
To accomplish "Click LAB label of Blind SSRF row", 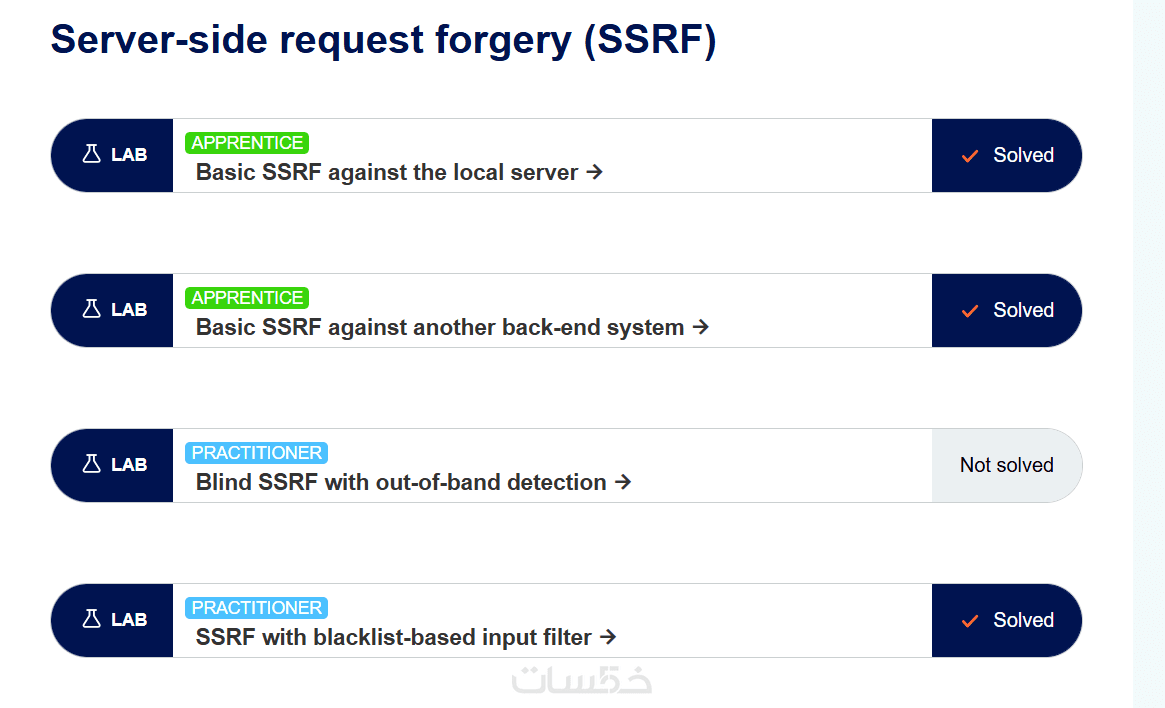I will (x=129, y=465).
